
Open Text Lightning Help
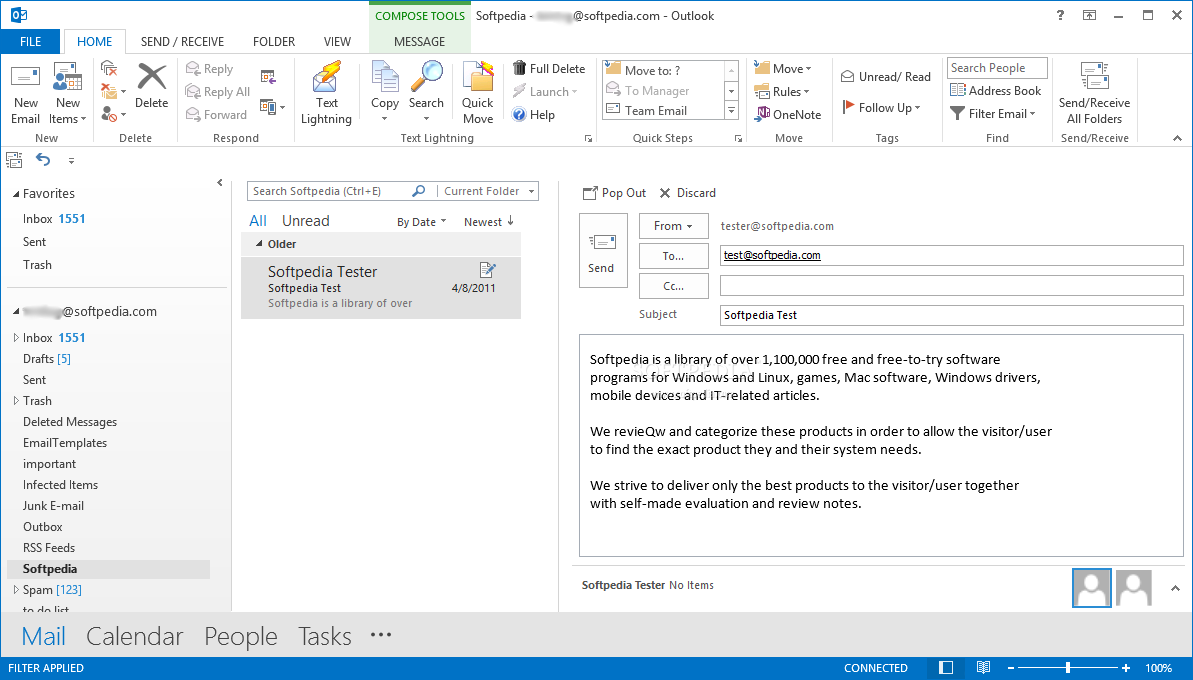(x=533, y=115)
